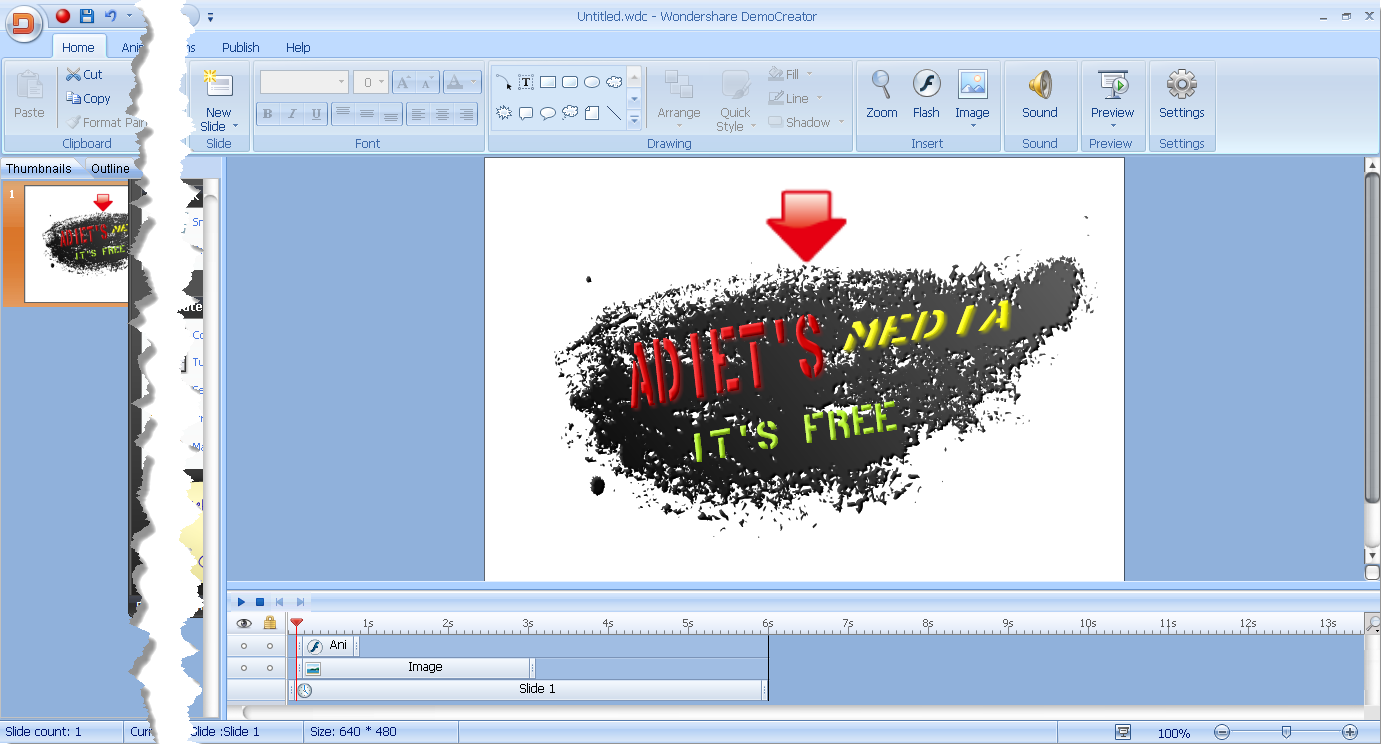This screenshot has width=1381, height=744.
Task: Open the Line style dropdown
Action: click(x=795, y=98)
